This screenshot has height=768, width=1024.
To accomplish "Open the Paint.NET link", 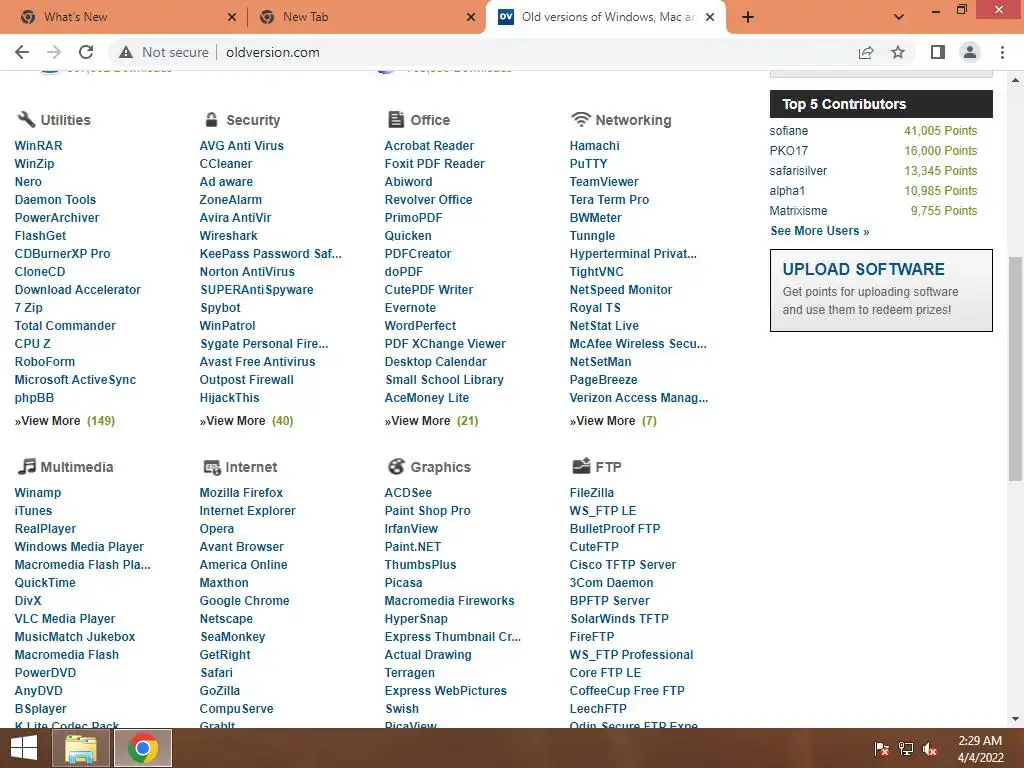I will tap(413, 547).
